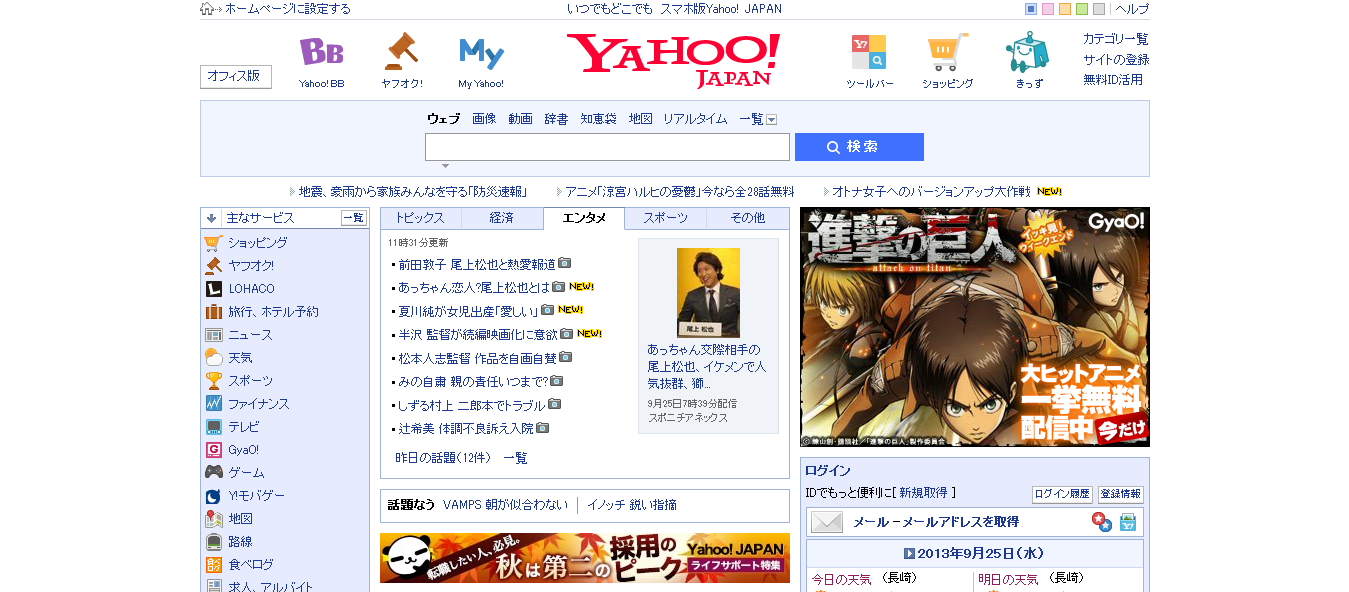This screenshot has height=592, width=1349.
Task: Click the 地図 map icon in services list
Action: coord(213,519)
